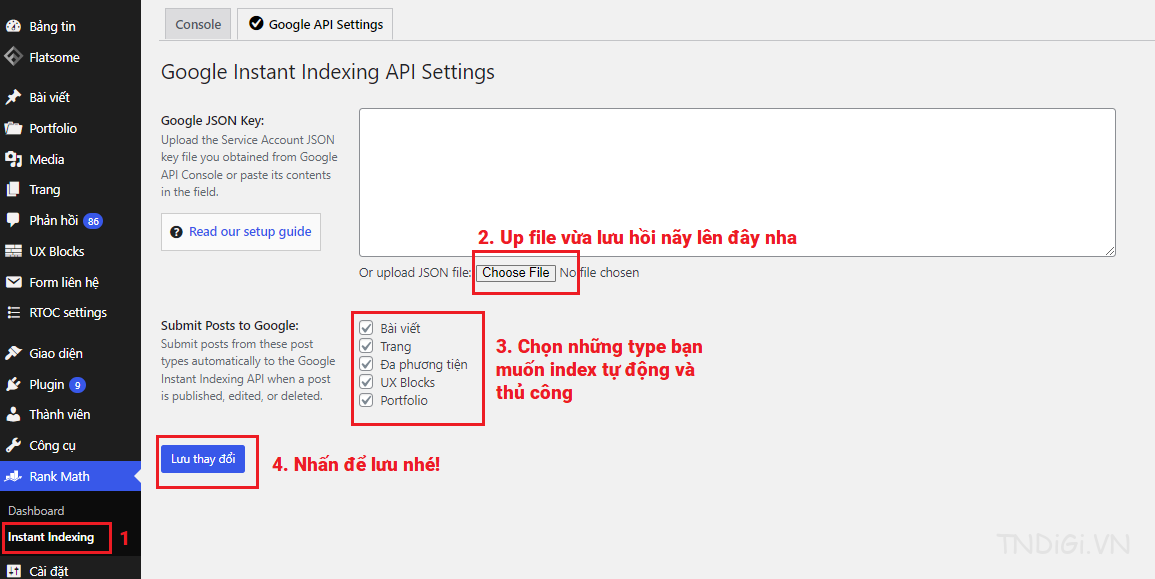Open the Media menu label
The image size is (1155, 579).
pyautogui.click(x=47, y=159)
